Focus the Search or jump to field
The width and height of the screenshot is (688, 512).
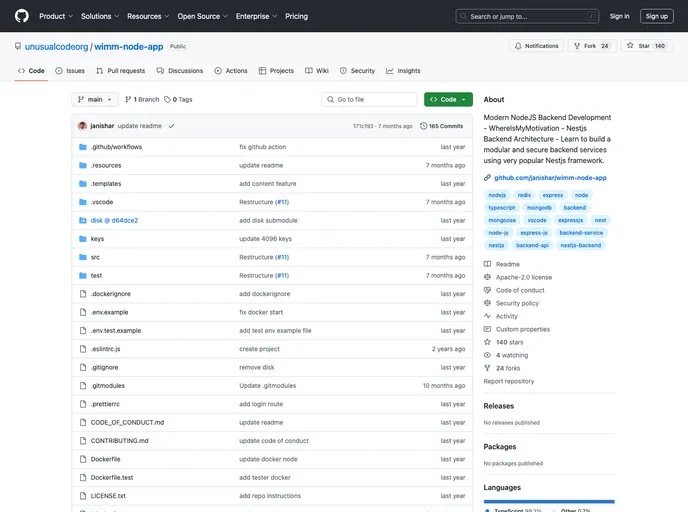tap(527, 16)
